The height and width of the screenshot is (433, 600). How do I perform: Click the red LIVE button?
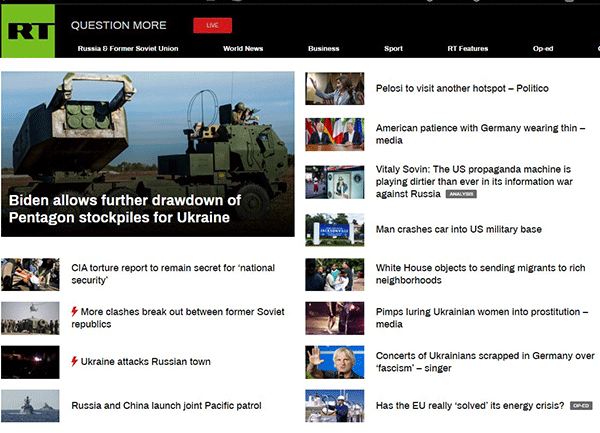[212, 25]
